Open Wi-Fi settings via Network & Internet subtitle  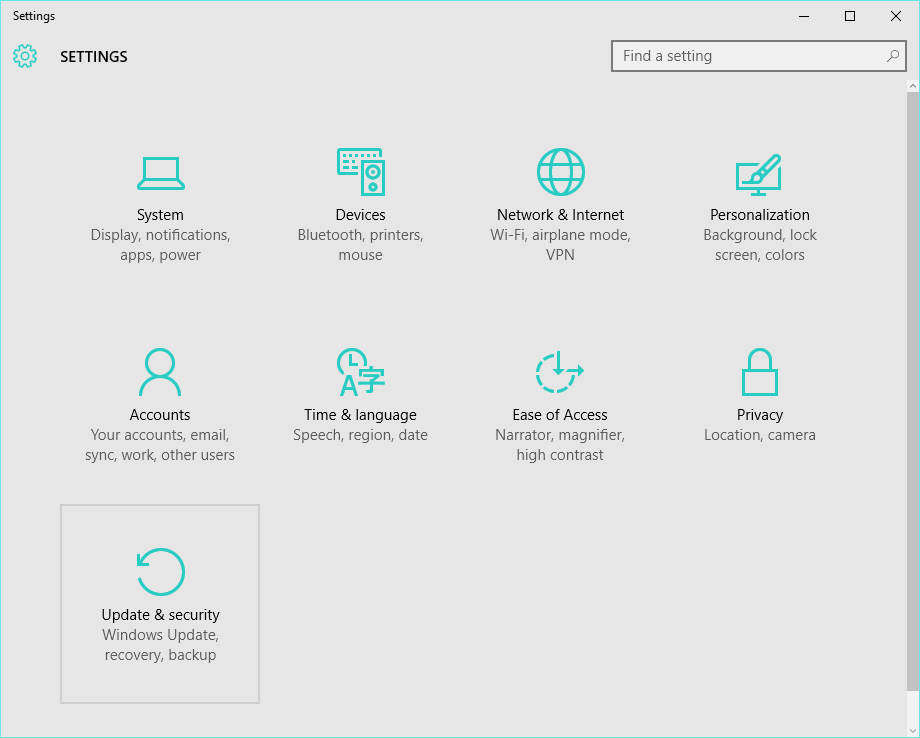(x=560, y=234)
